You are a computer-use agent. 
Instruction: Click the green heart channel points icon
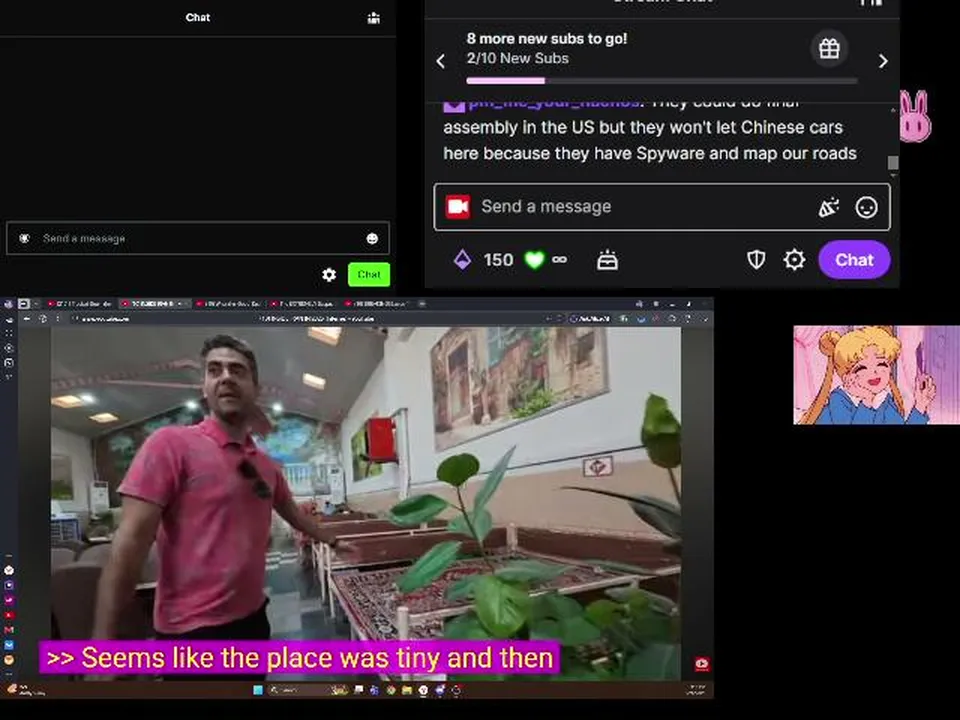pyautogui.click(x=534, y=260)
